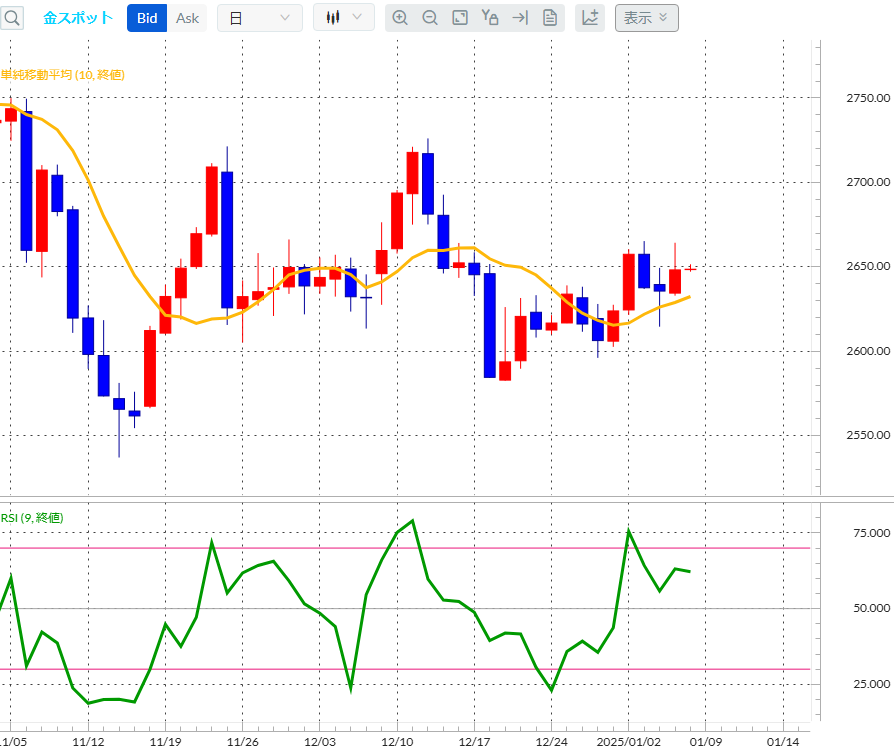Click the 2550.00 price axis label
Viewport: 894px width, 752px height.
pos(868,435)
